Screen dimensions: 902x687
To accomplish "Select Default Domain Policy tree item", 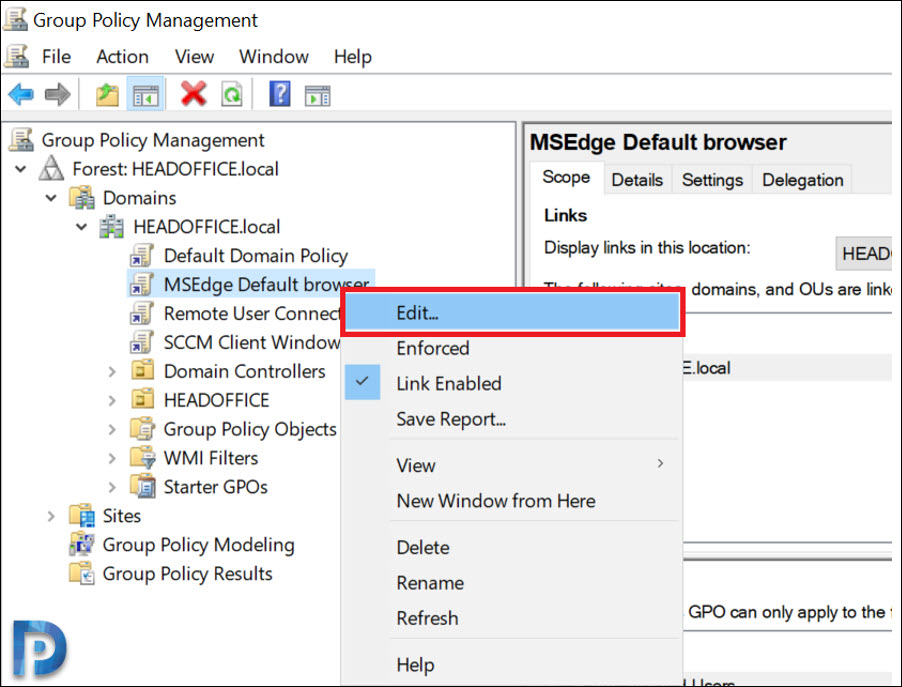I will 255,255.
